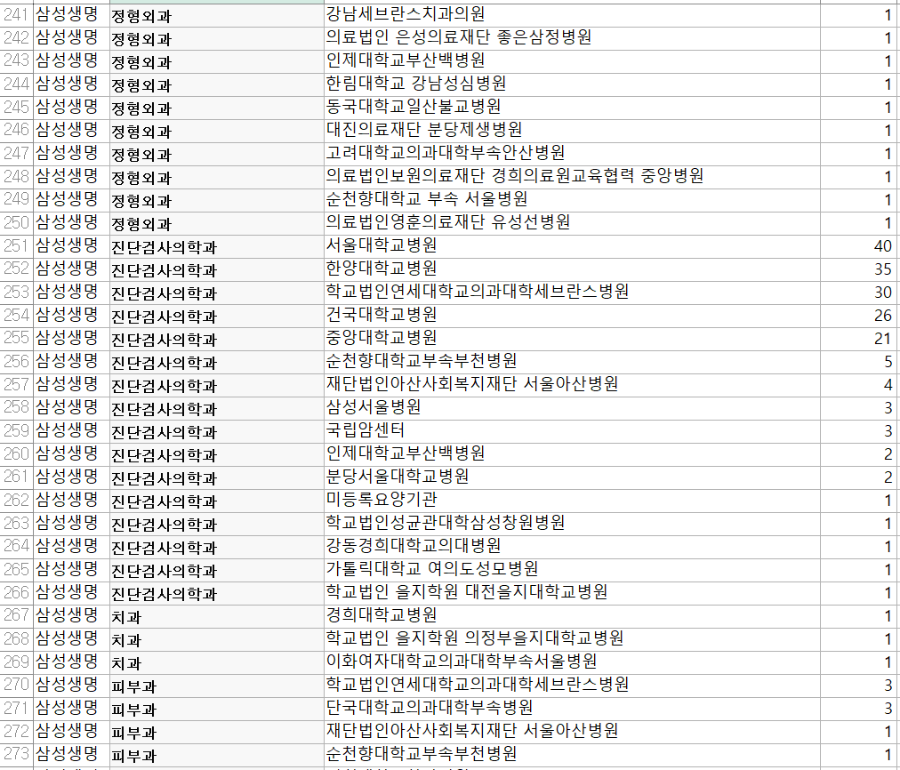Click the 대전을지대학교병원 cell
Screen dimensions: 900x770
(572, 593)
